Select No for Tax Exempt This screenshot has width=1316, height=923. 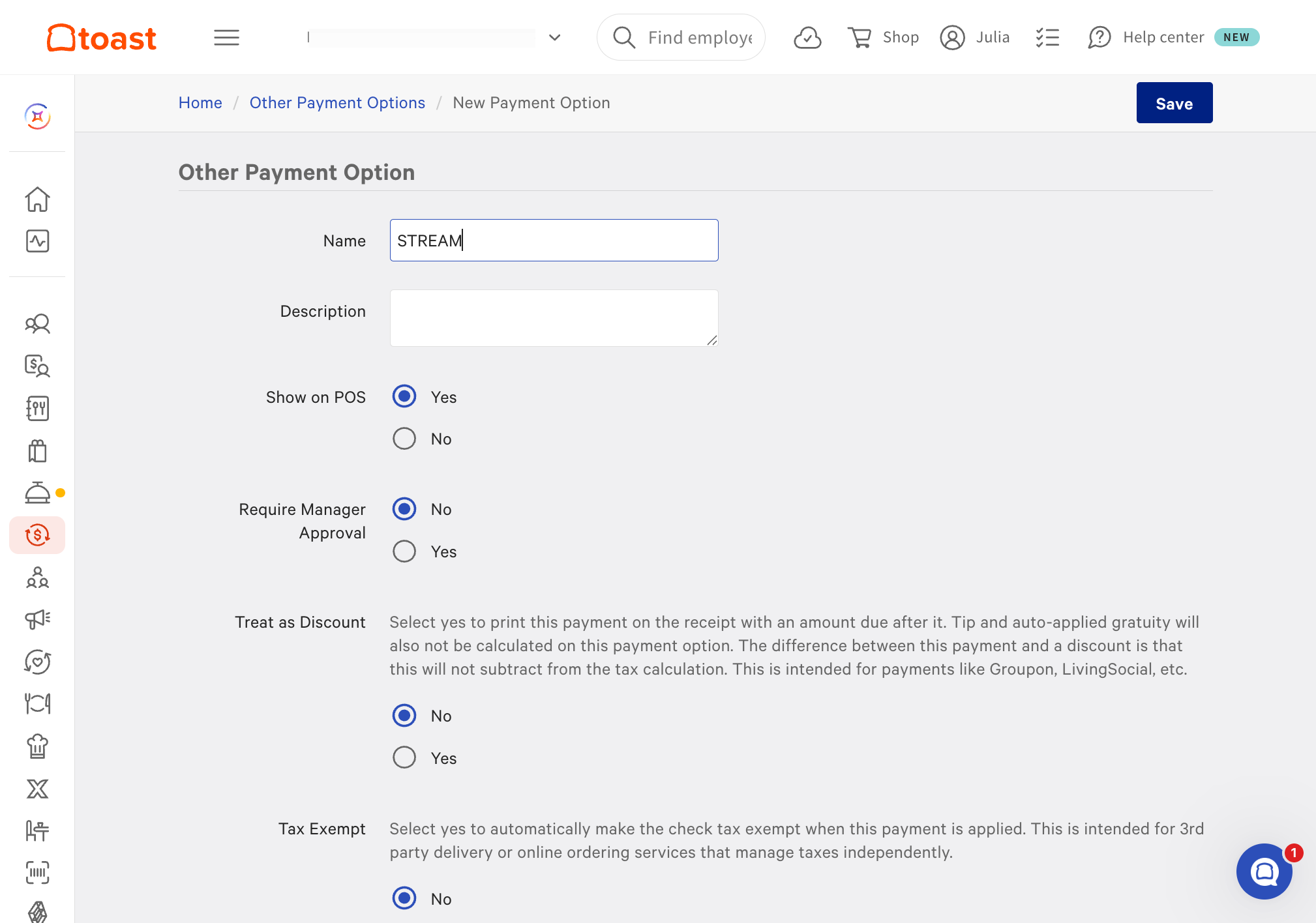click(x=404, y=898)
